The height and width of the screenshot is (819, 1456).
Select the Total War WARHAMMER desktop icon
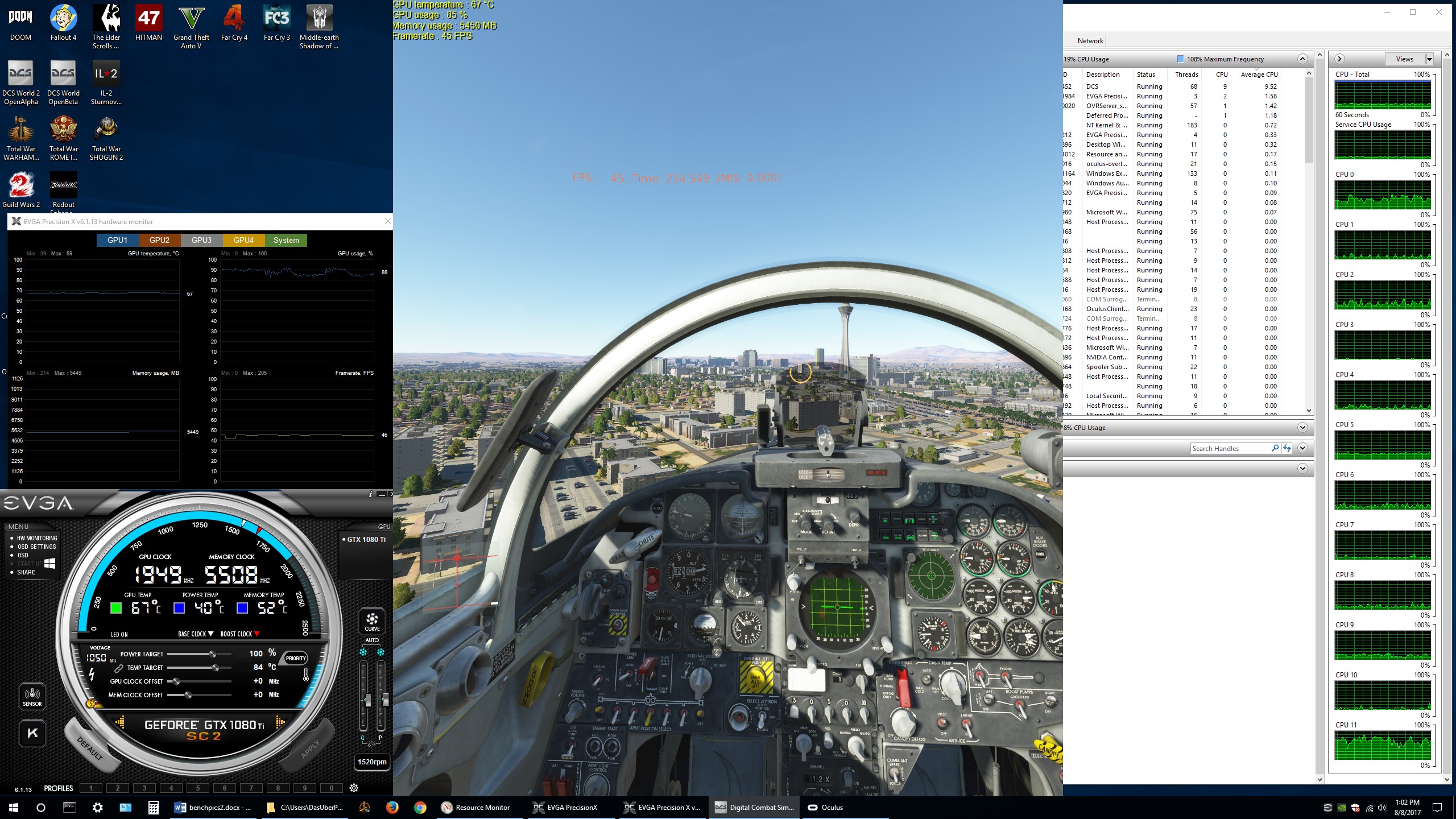21,138
